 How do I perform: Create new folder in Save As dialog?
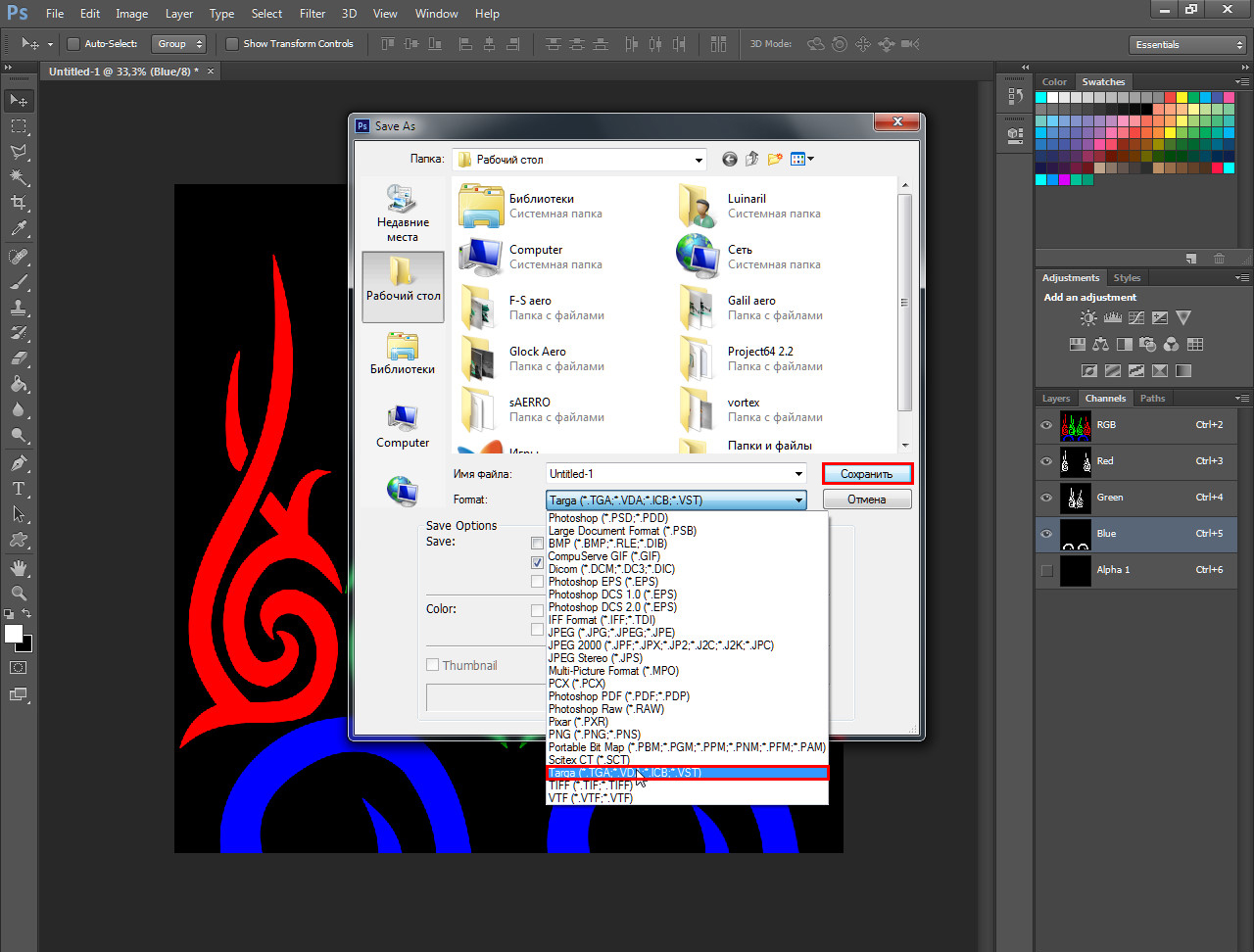775,159
